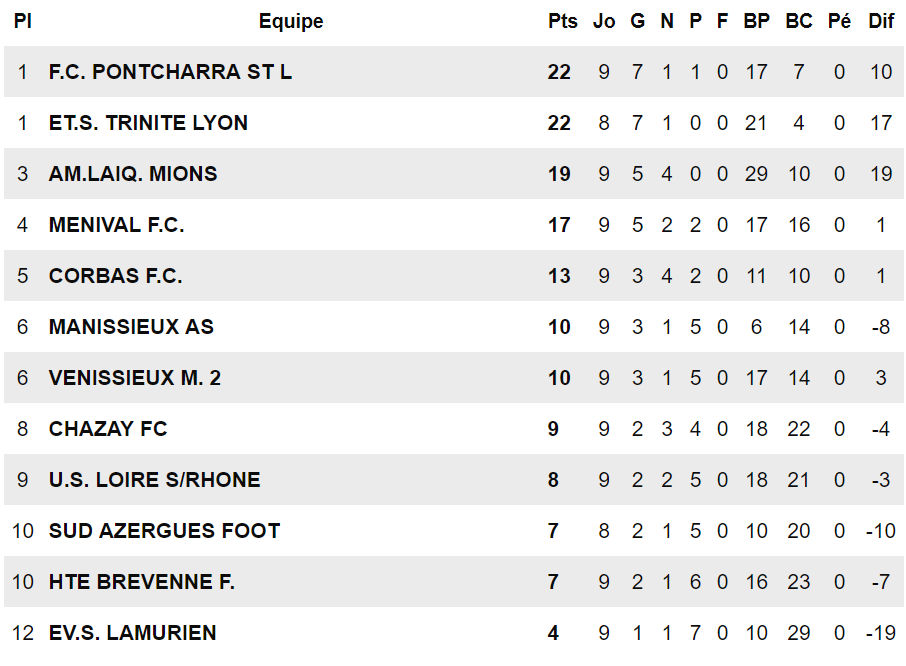The height and width of the screenshot is (666, 906).
Task: Click the Pé column header
Action: coord(840,21)
